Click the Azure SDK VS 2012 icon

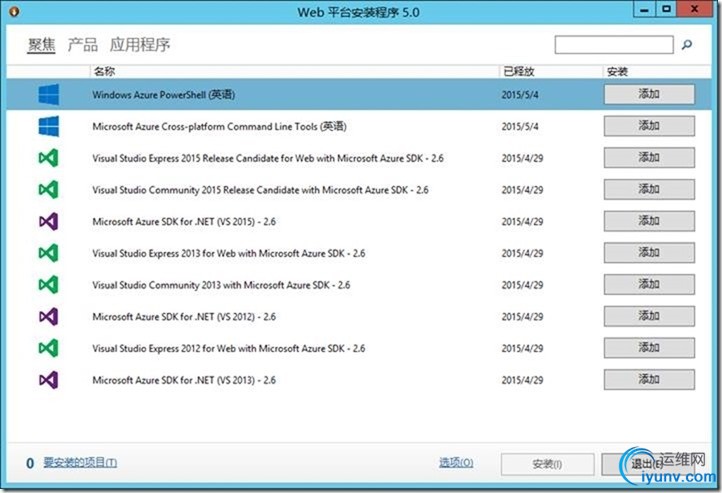(48, 317)
